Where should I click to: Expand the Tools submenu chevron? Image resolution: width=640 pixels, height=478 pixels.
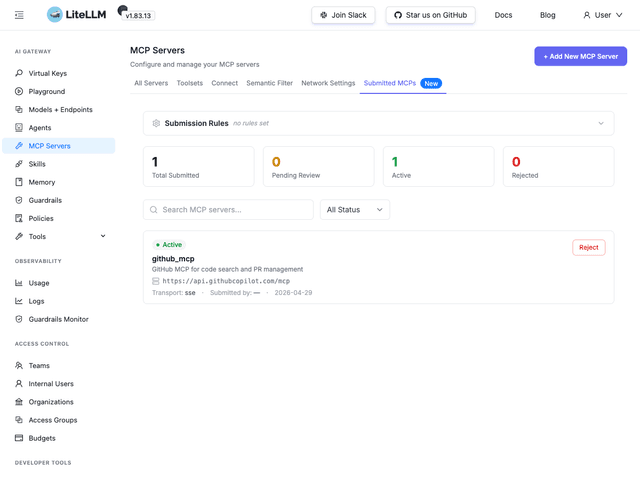[x=103, y=236]
